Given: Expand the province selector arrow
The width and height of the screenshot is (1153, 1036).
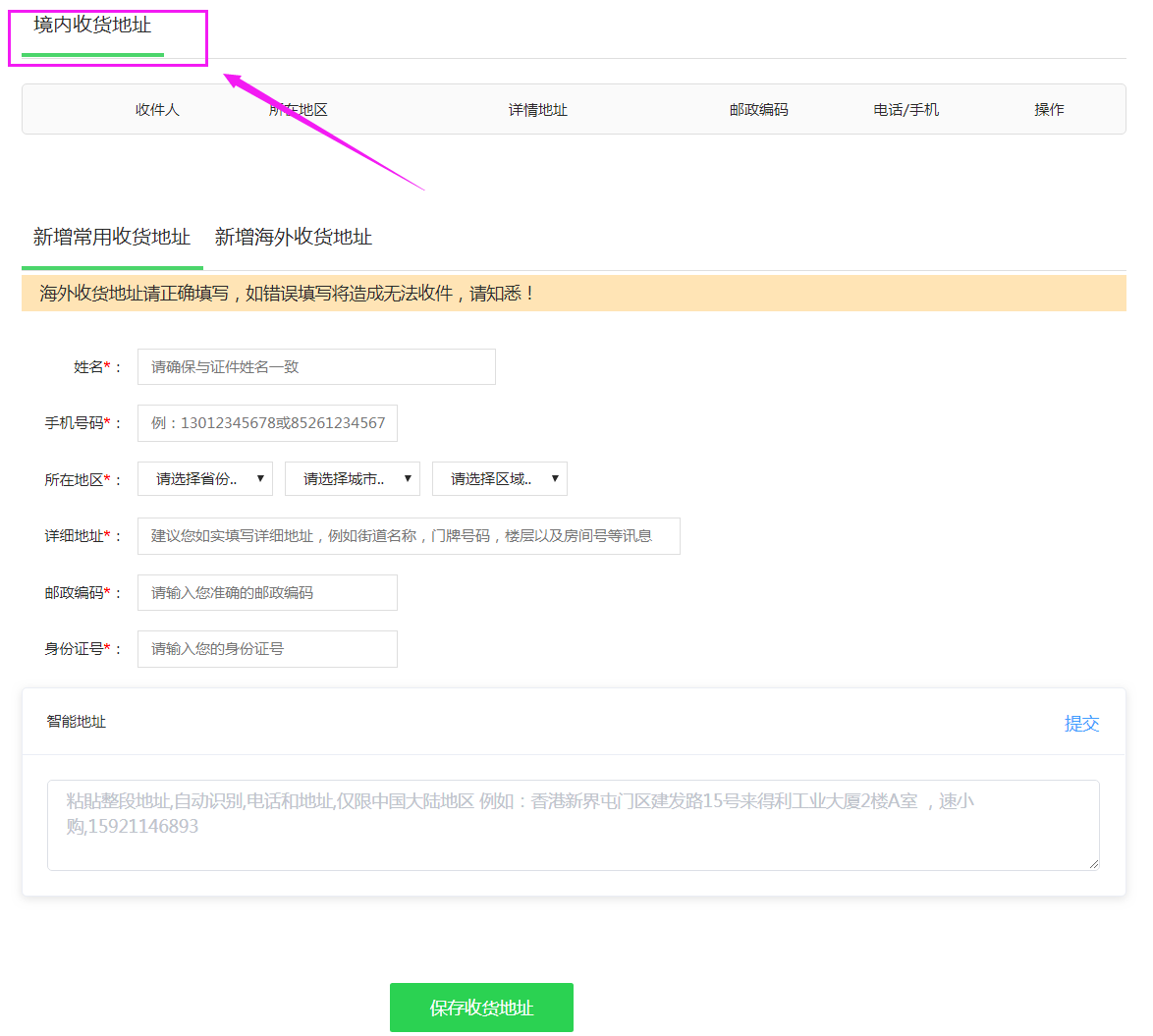Looking at the screenshot, I should (x=261, y=478).
